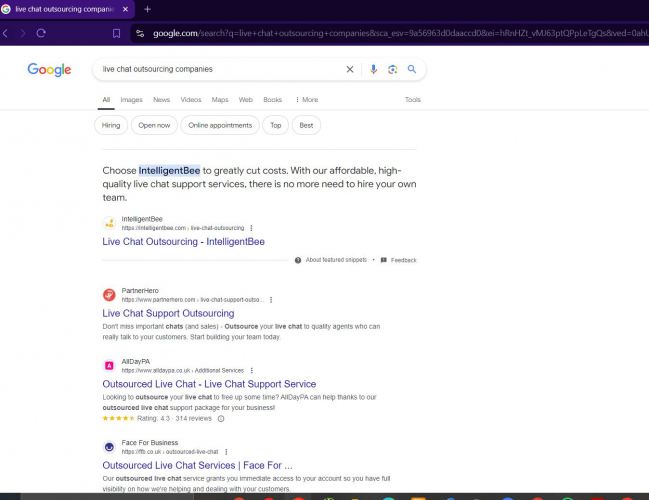Open Live Chat Support Outsourcing link
Screen dimensions: 649x500
(x=168, y=313)
